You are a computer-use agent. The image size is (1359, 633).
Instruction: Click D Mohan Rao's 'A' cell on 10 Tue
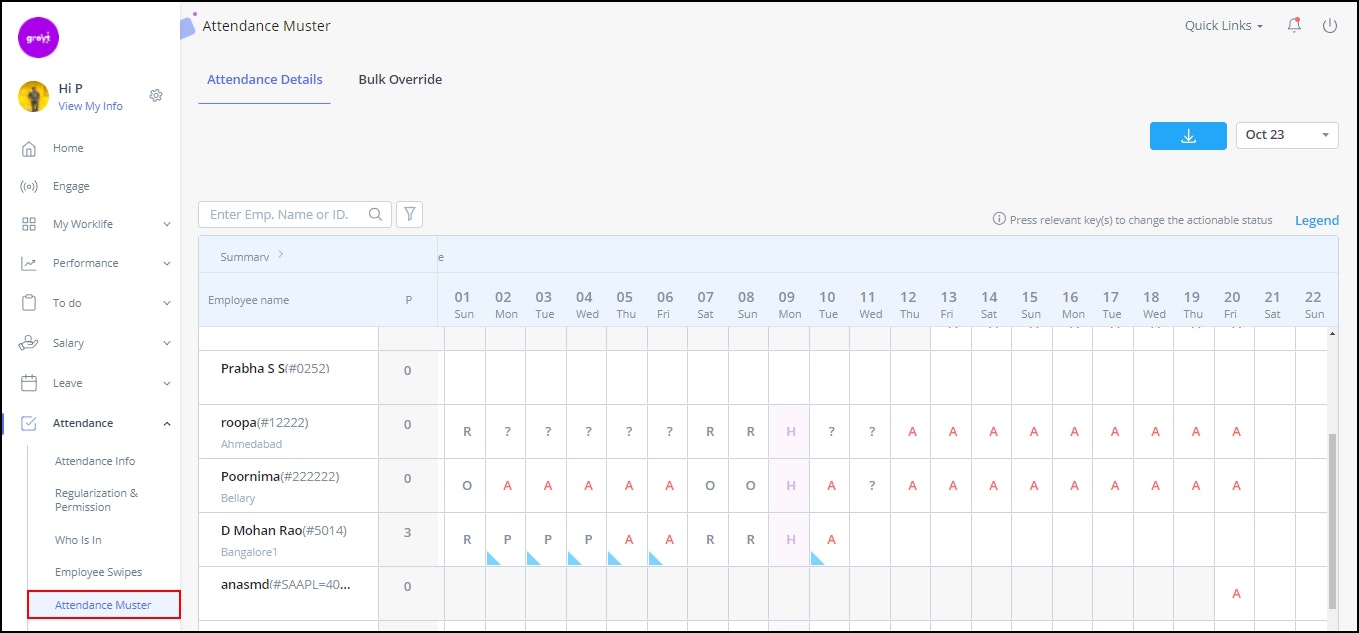[831, 540]
